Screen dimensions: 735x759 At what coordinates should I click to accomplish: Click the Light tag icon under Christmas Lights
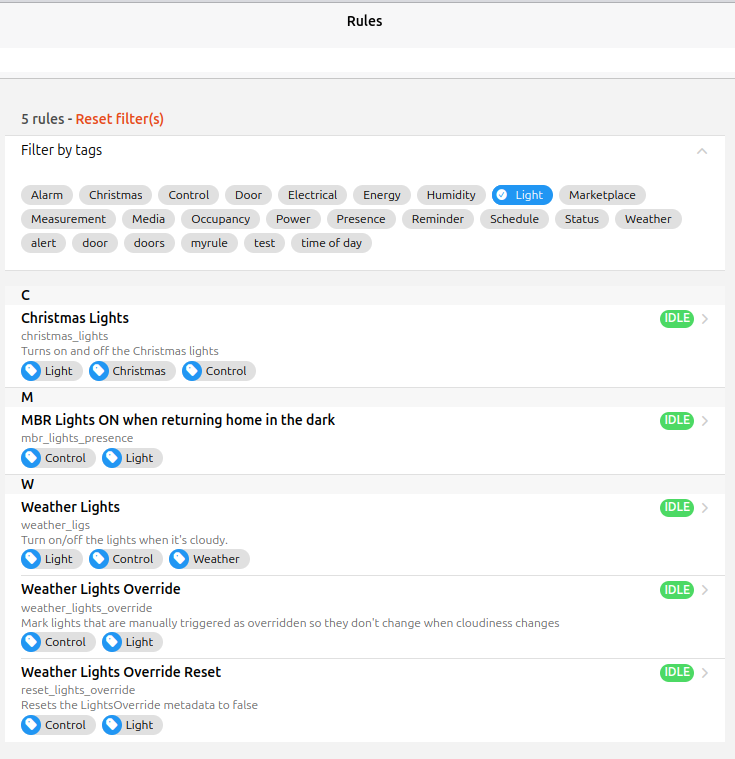32,371
